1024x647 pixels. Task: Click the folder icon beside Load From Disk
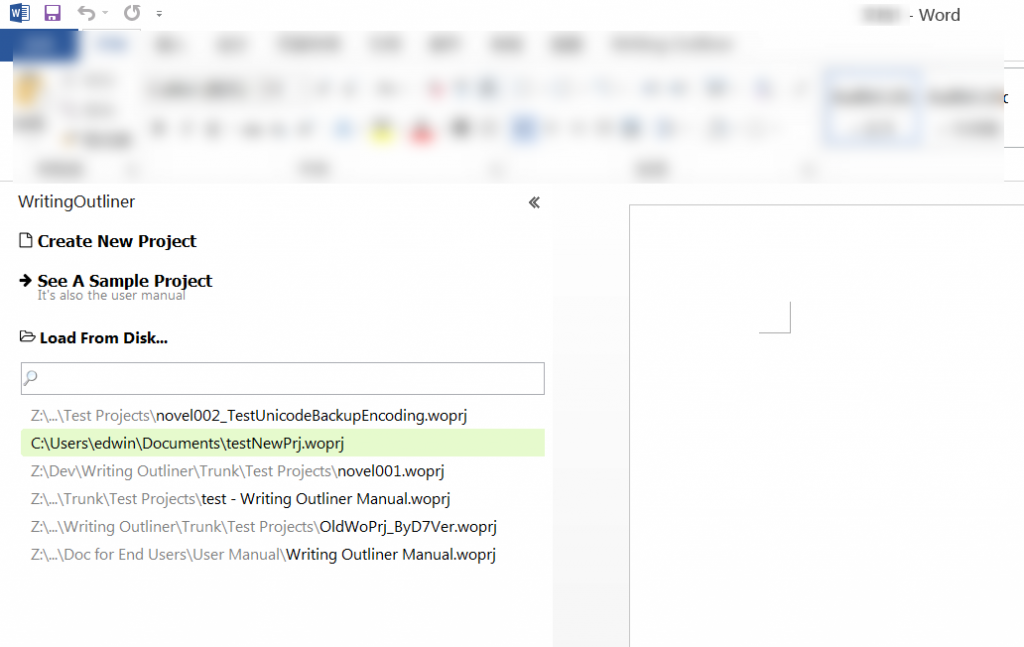(x=24, y=337)
